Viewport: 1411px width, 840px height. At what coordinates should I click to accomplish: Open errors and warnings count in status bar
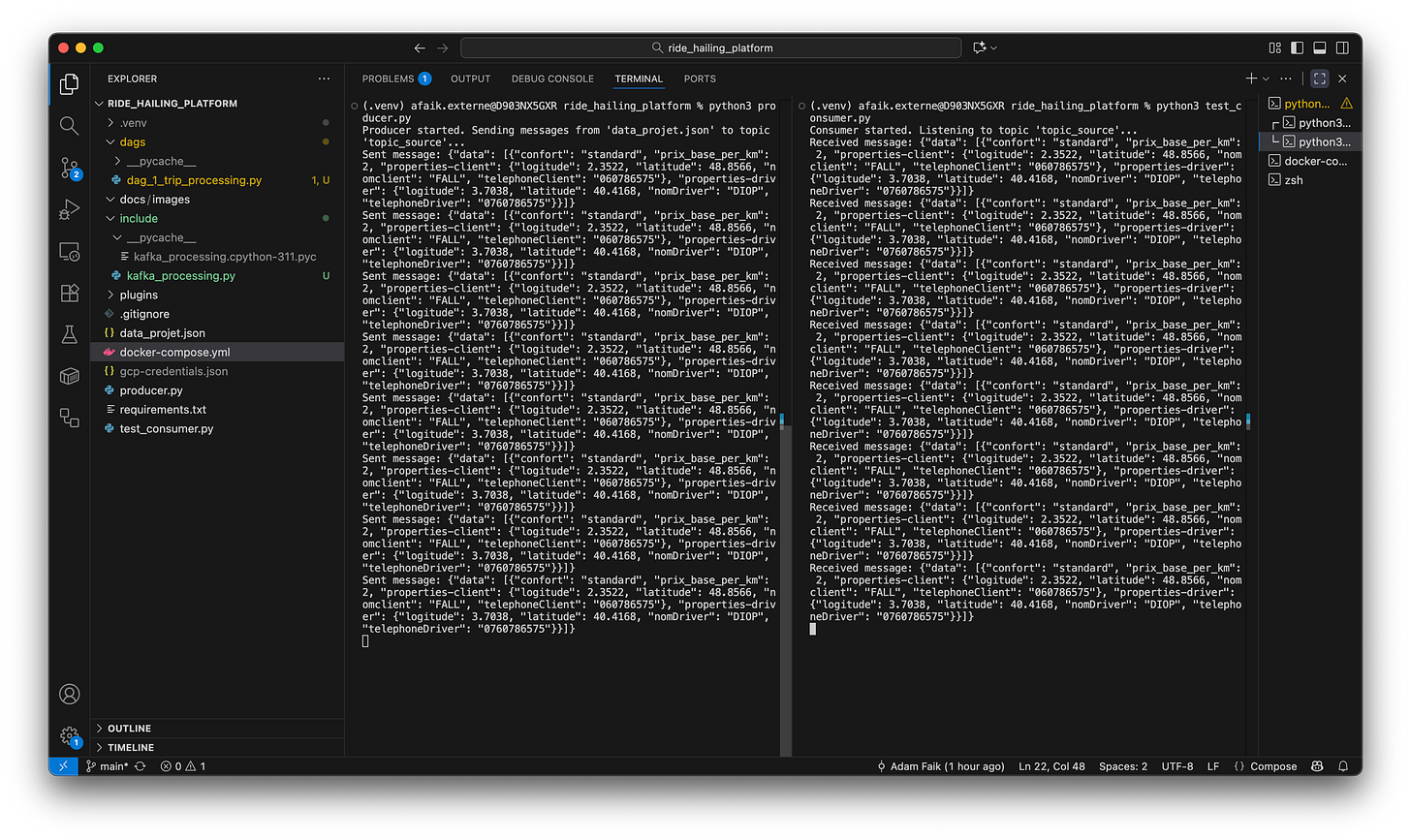point(183,765)
